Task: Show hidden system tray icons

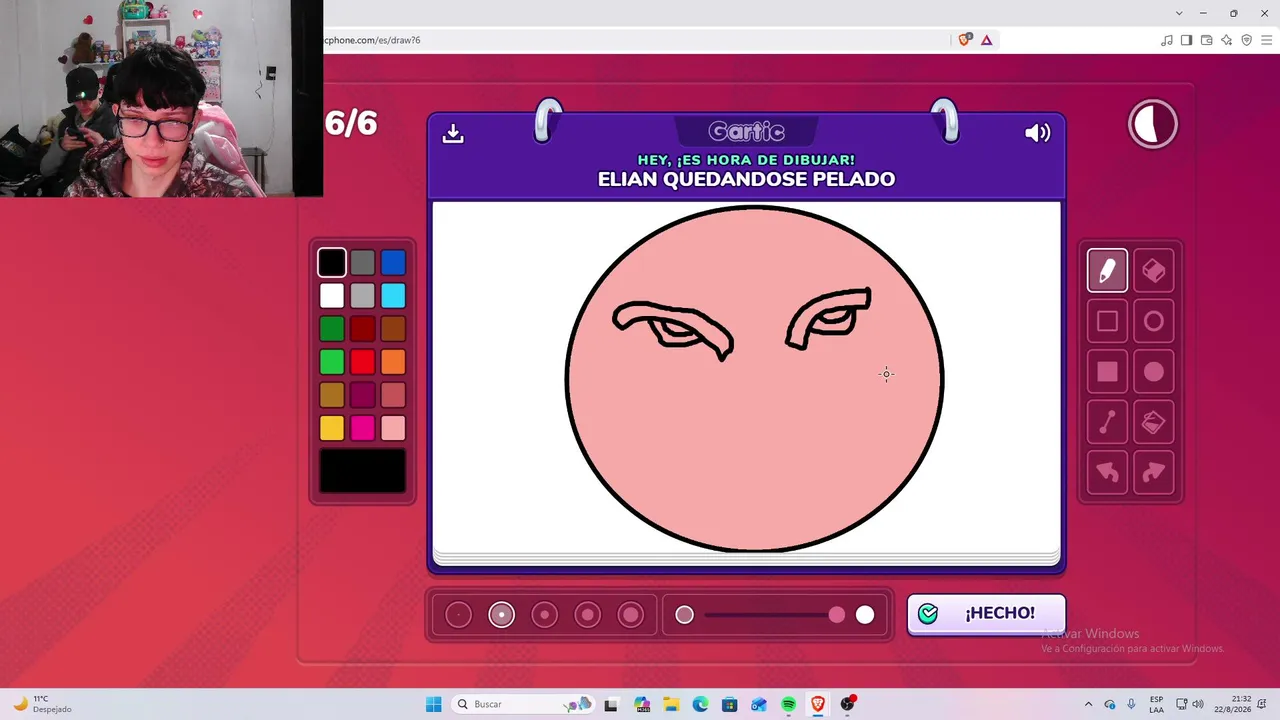Action: click(1088, 704)
